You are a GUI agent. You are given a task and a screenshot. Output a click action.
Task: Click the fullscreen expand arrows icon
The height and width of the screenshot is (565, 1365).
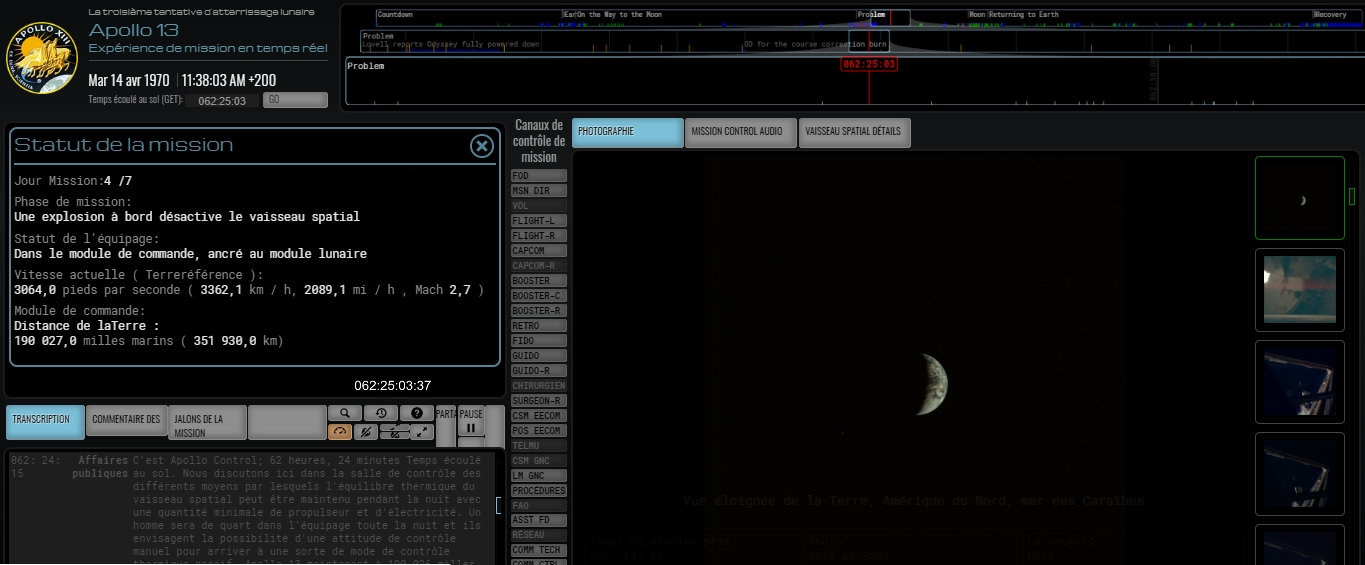421,432
